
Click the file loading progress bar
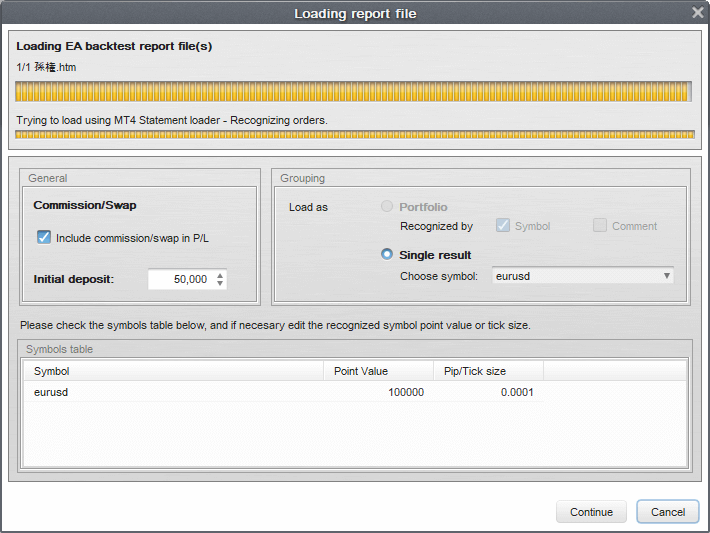point(354,92)
